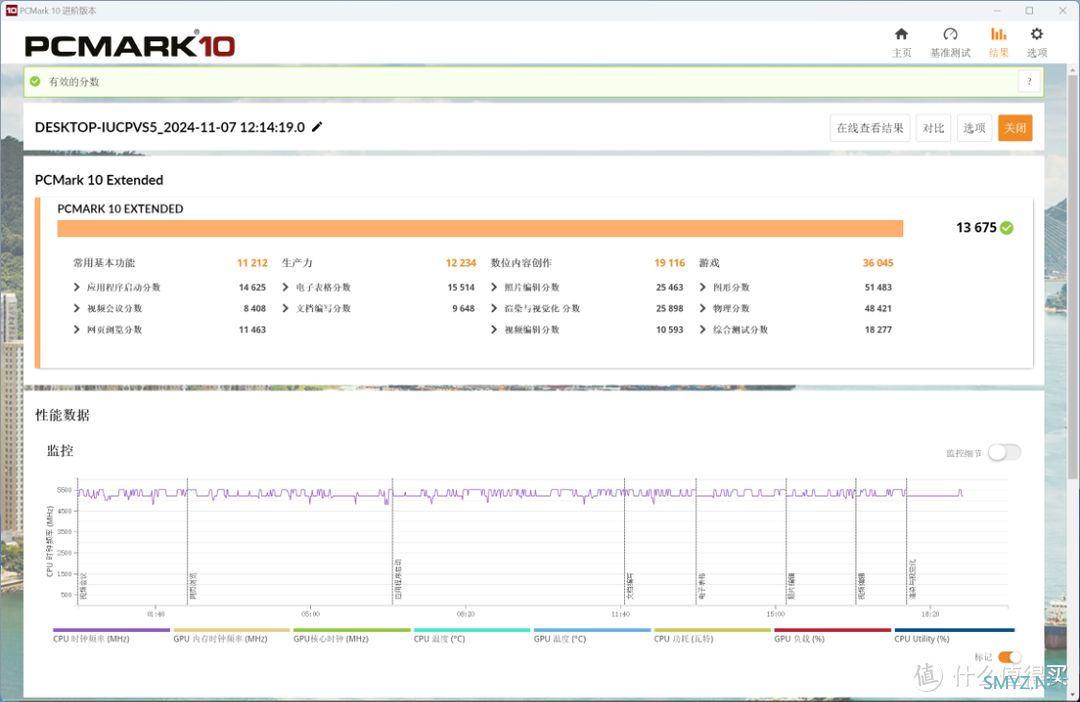
Task: Click 在线查看结果 button
Action: point(870,128)
